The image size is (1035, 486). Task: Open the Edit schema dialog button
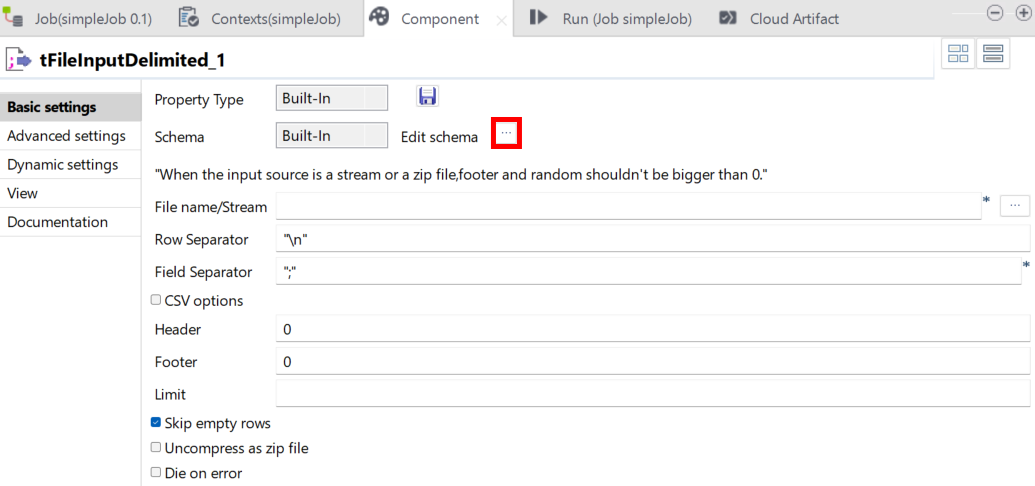[506, 134]
